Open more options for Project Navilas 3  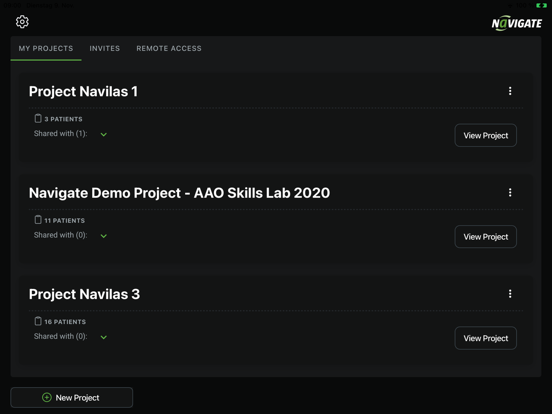(510, 294)
